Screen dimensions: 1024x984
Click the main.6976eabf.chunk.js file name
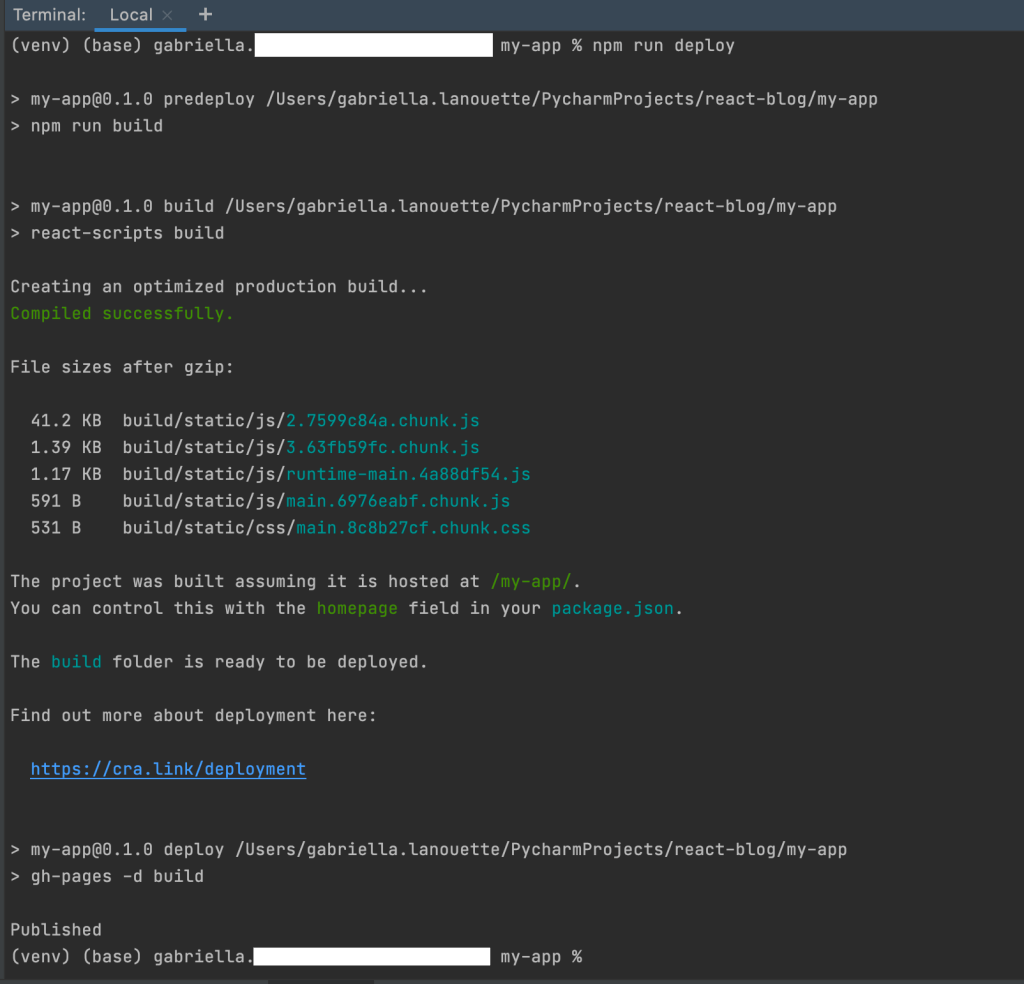[398, 501]
